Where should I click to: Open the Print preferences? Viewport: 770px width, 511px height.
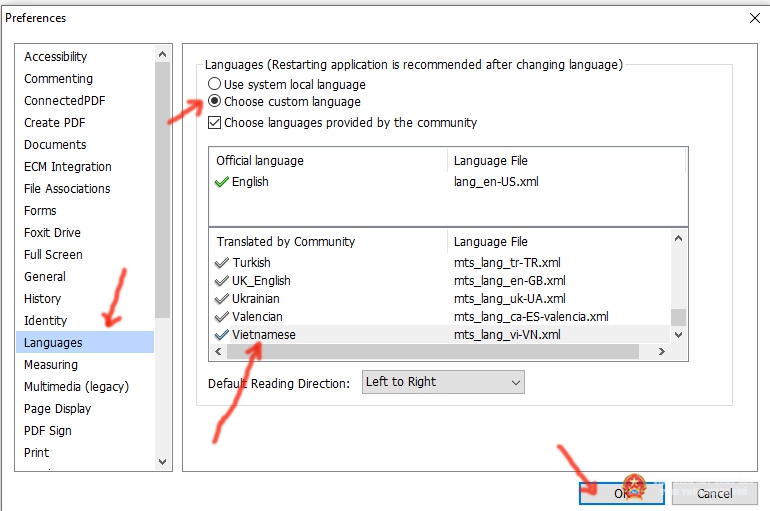pos(37,453)
